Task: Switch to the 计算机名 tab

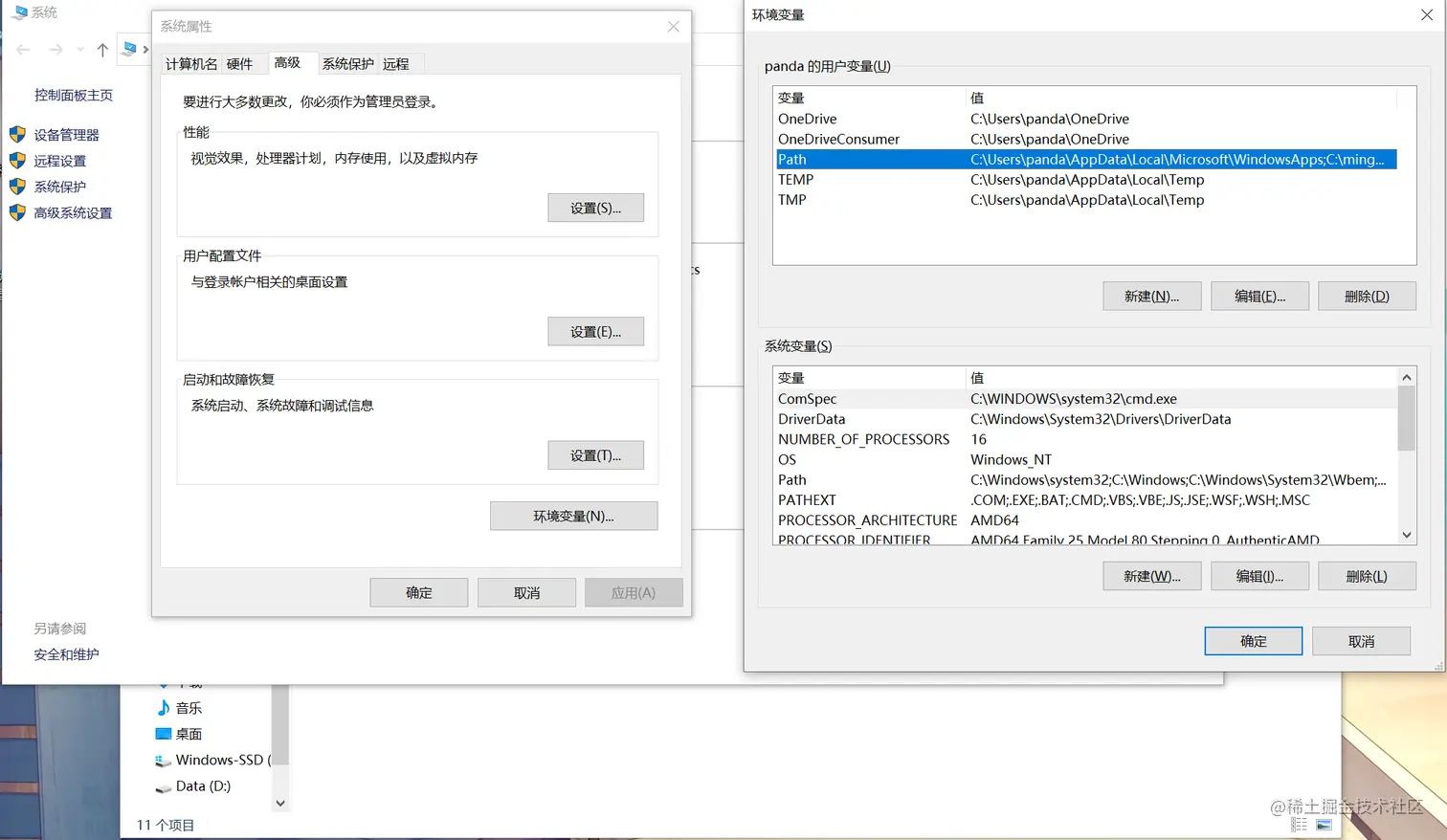Action: click(x=191, y=64)
